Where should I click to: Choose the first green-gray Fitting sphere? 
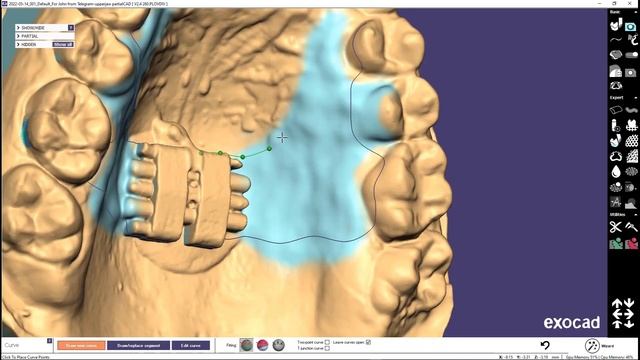246,345
